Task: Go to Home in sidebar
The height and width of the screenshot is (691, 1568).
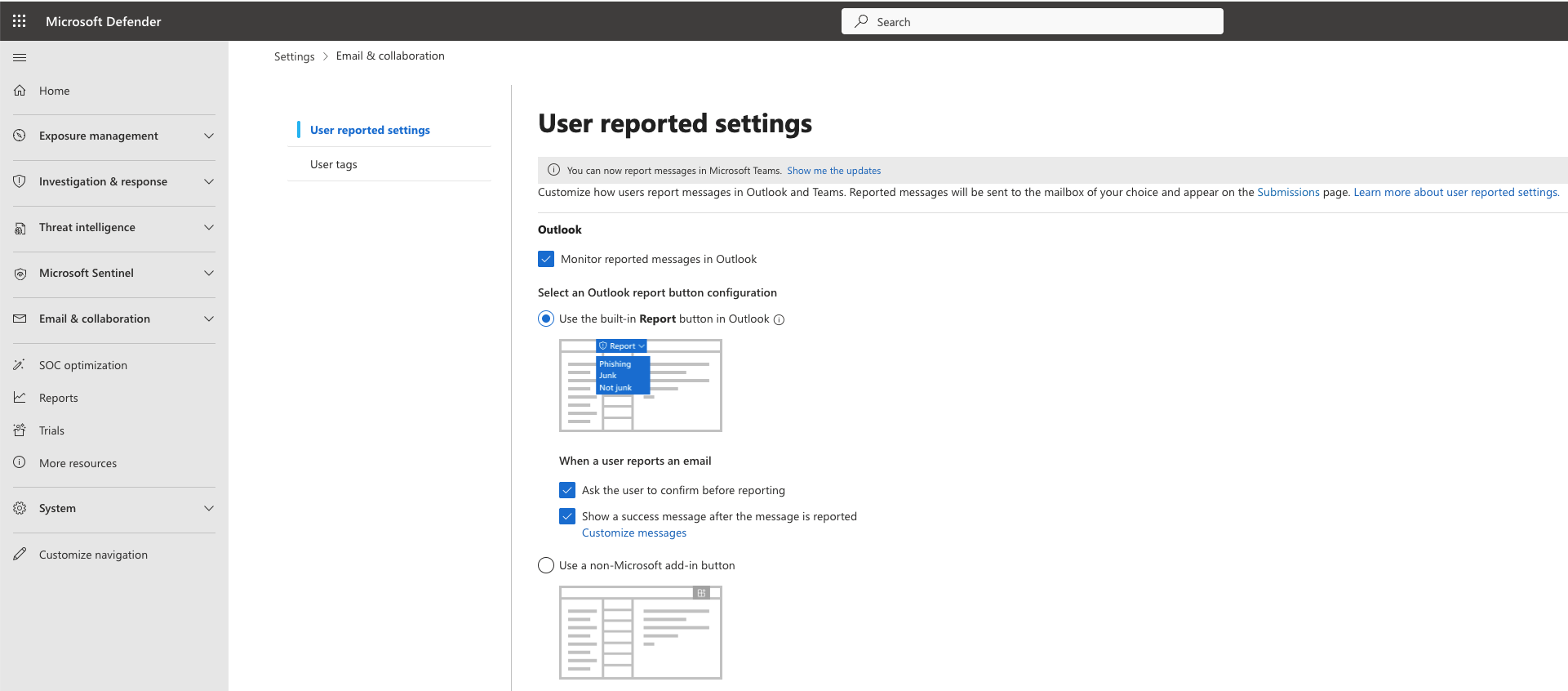Action: 55,91
